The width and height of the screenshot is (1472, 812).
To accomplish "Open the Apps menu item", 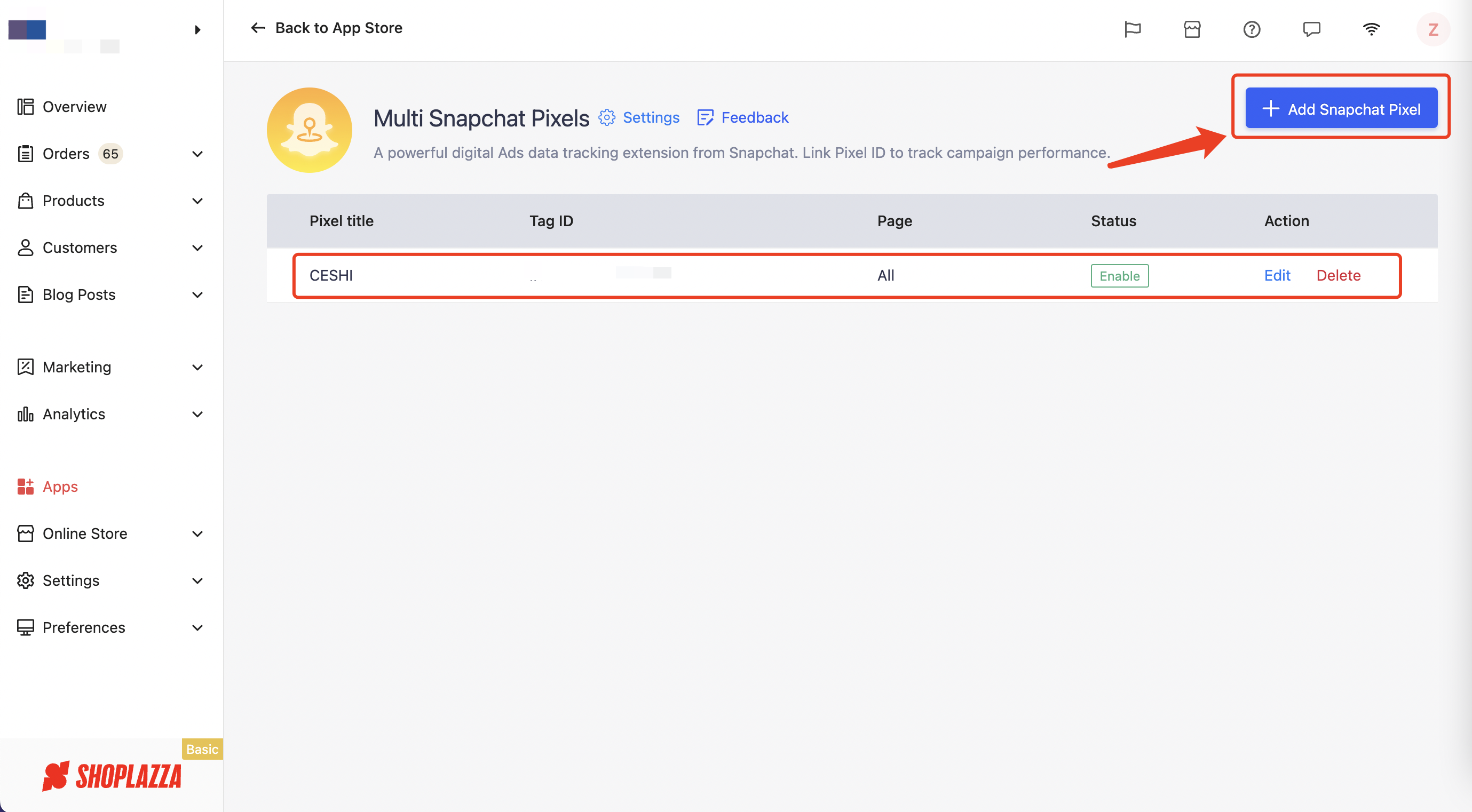I will [60, 487].
